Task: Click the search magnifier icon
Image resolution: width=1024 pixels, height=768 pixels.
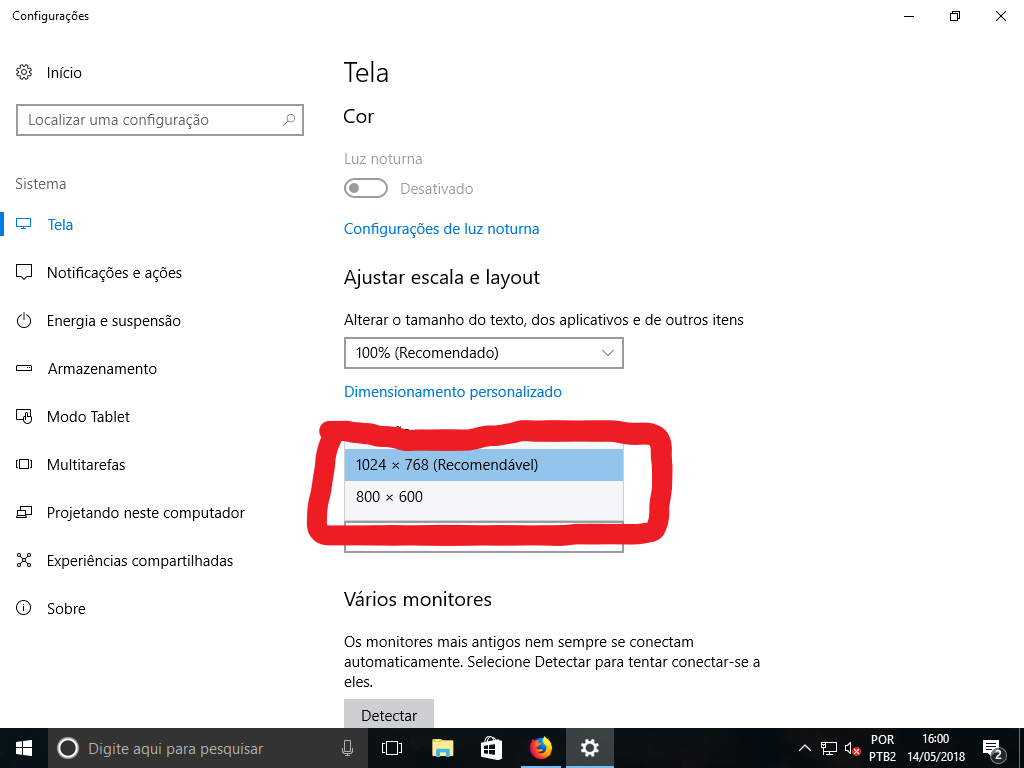Action: coord(289,120)
